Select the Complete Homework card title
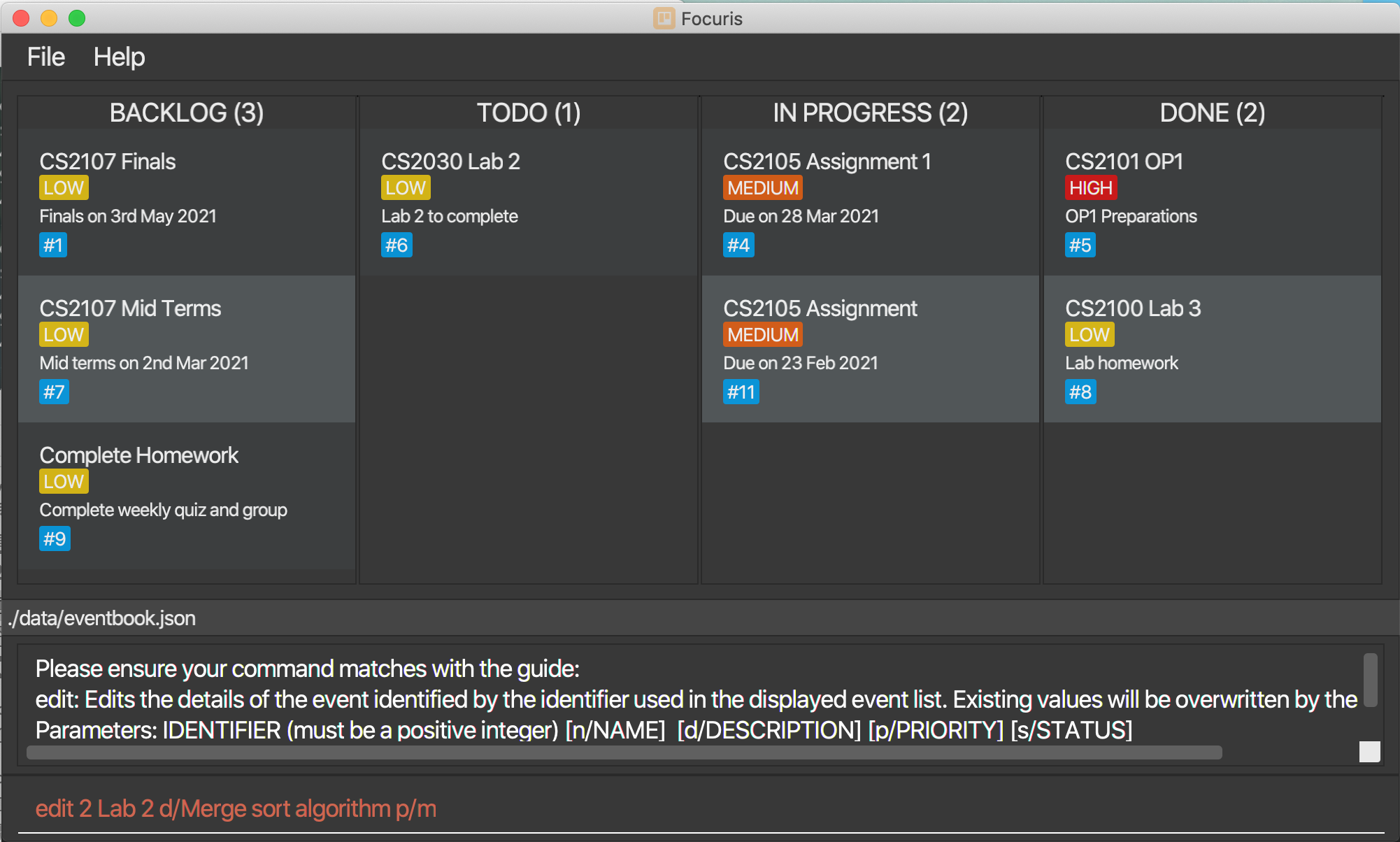 point(138,455)
